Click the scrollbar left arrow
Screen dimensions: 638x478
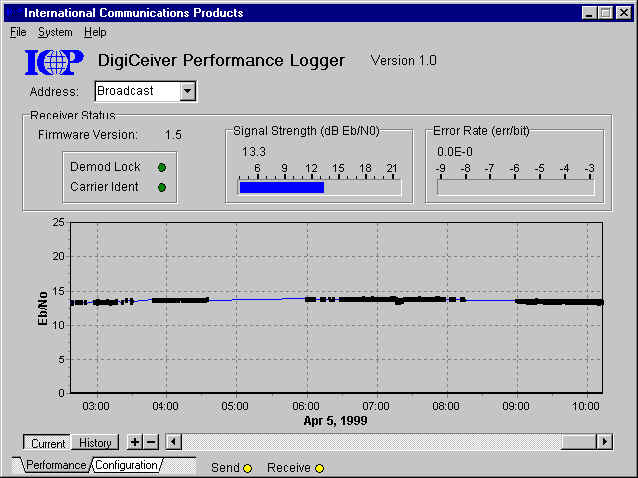pos(174,442)
